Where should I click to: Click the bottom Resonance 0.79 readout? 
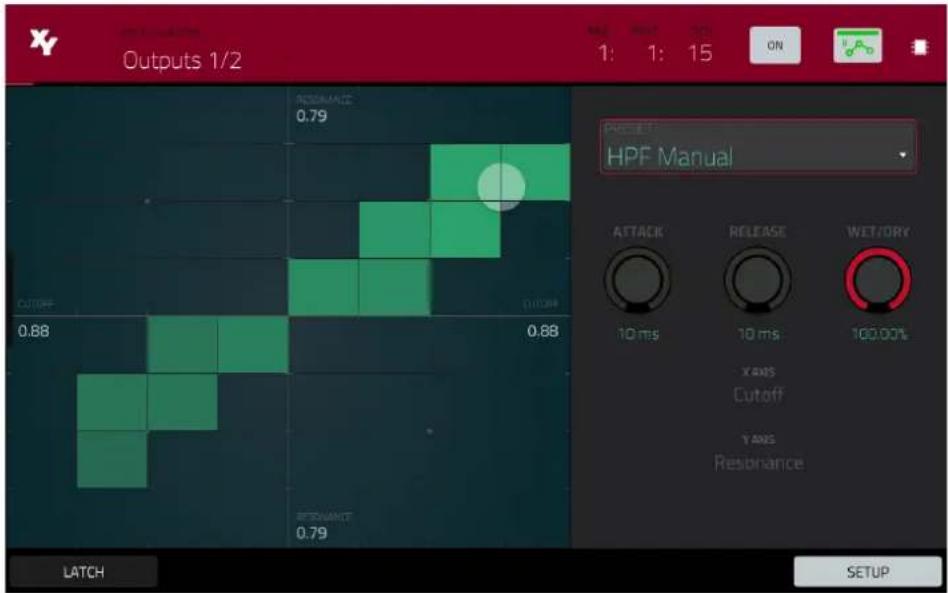[x=311, y=533]
